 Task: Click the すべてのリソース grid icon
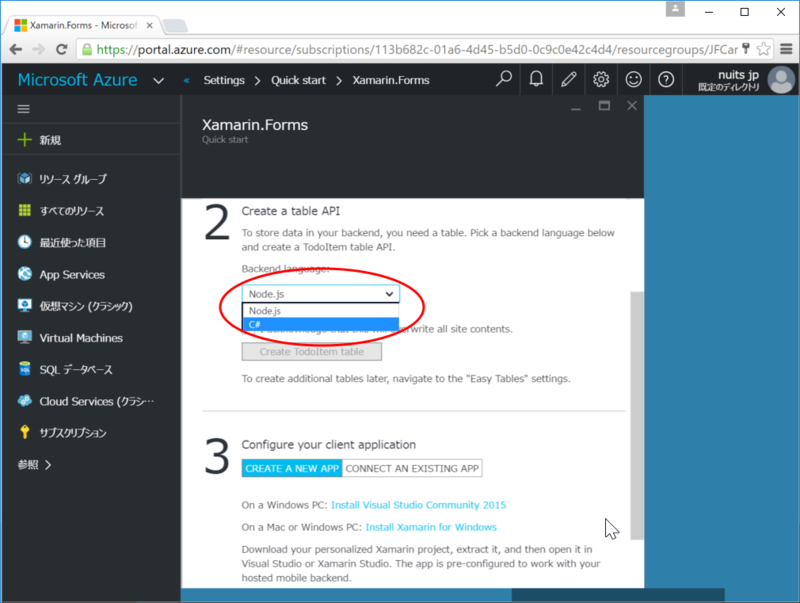[24, 210]
